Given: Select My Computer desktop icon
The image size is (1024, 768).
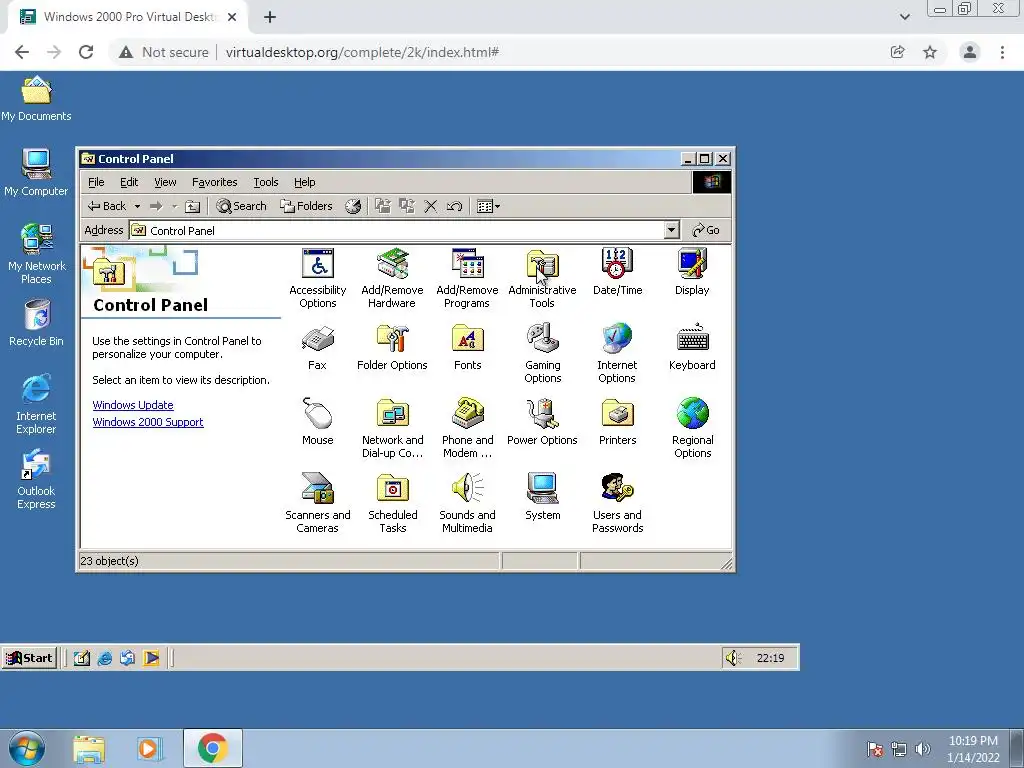Looking at the screenshot, I should pyautogui.click(x=36, y=173).
